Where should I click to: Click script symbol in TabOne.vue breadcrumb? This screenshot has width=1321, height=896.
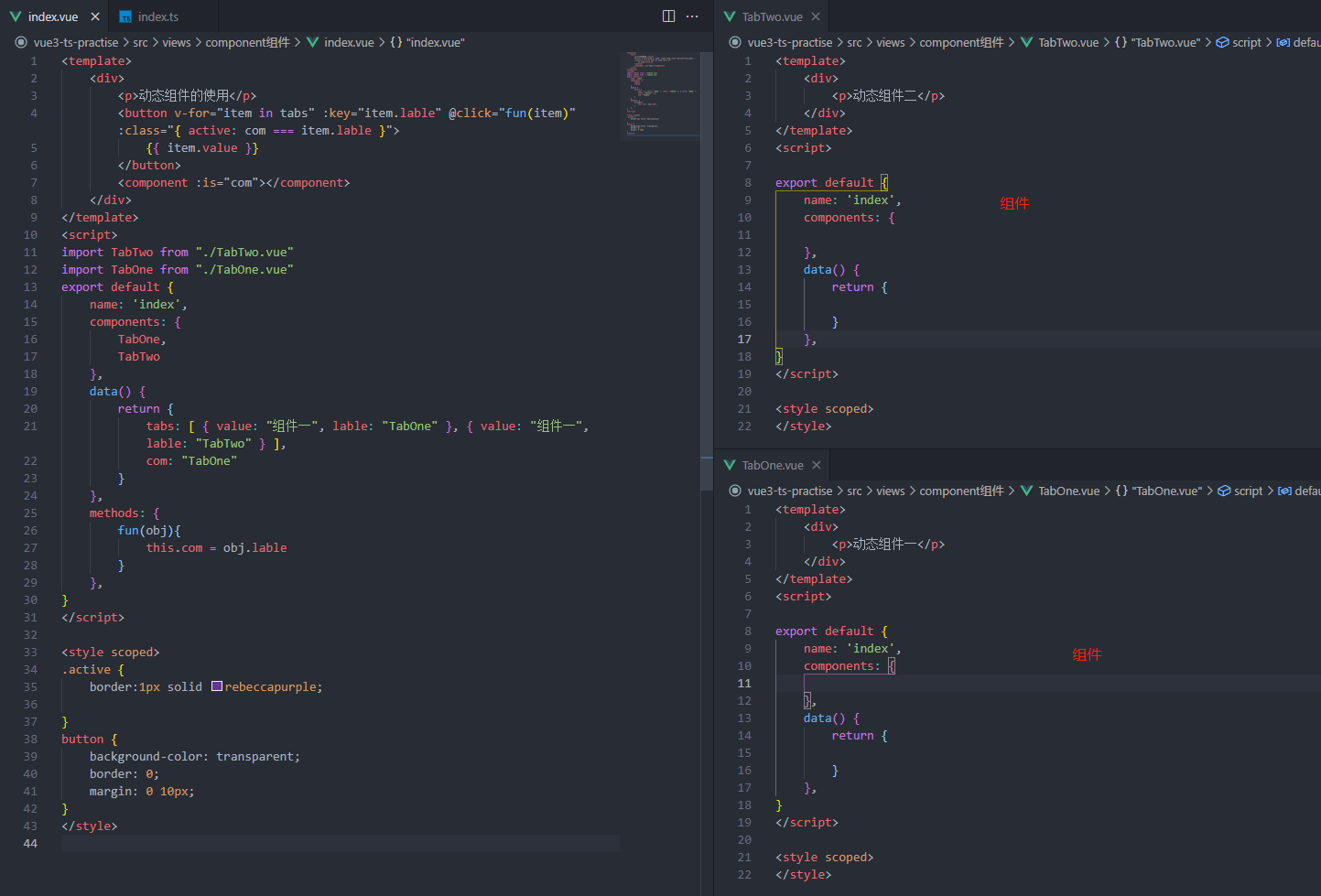pos(1249,491)
